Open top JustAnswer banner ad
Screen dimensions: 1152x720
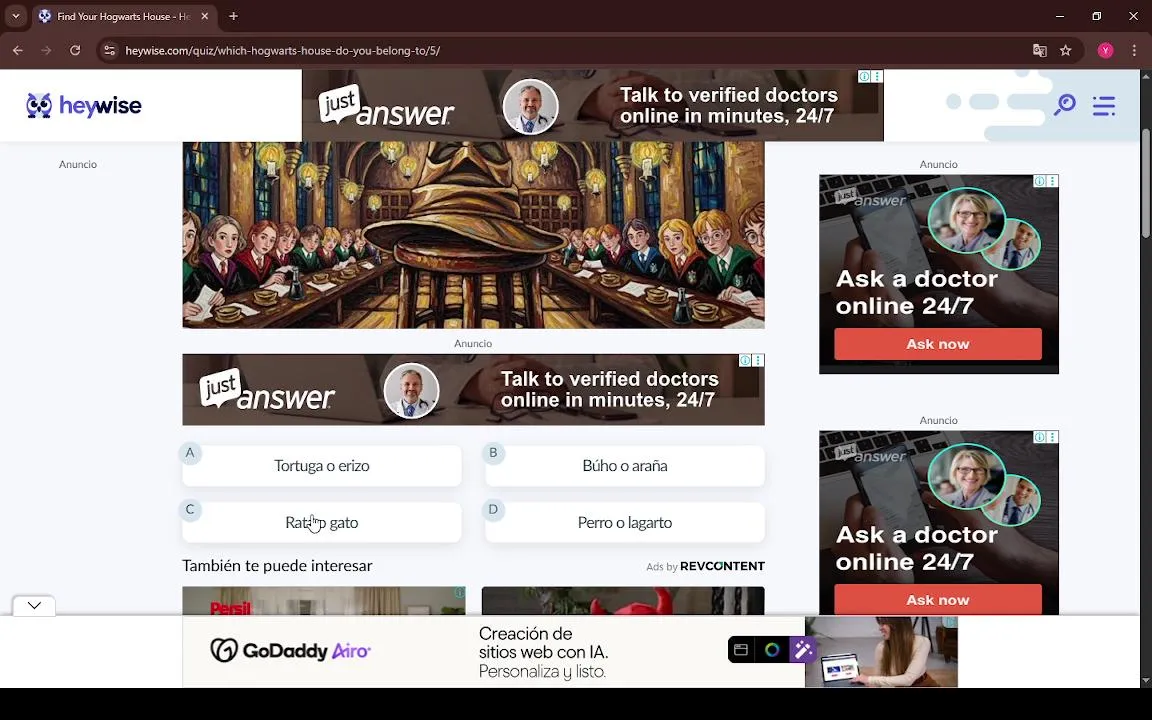pyautogui.click(x=592, y=105)
